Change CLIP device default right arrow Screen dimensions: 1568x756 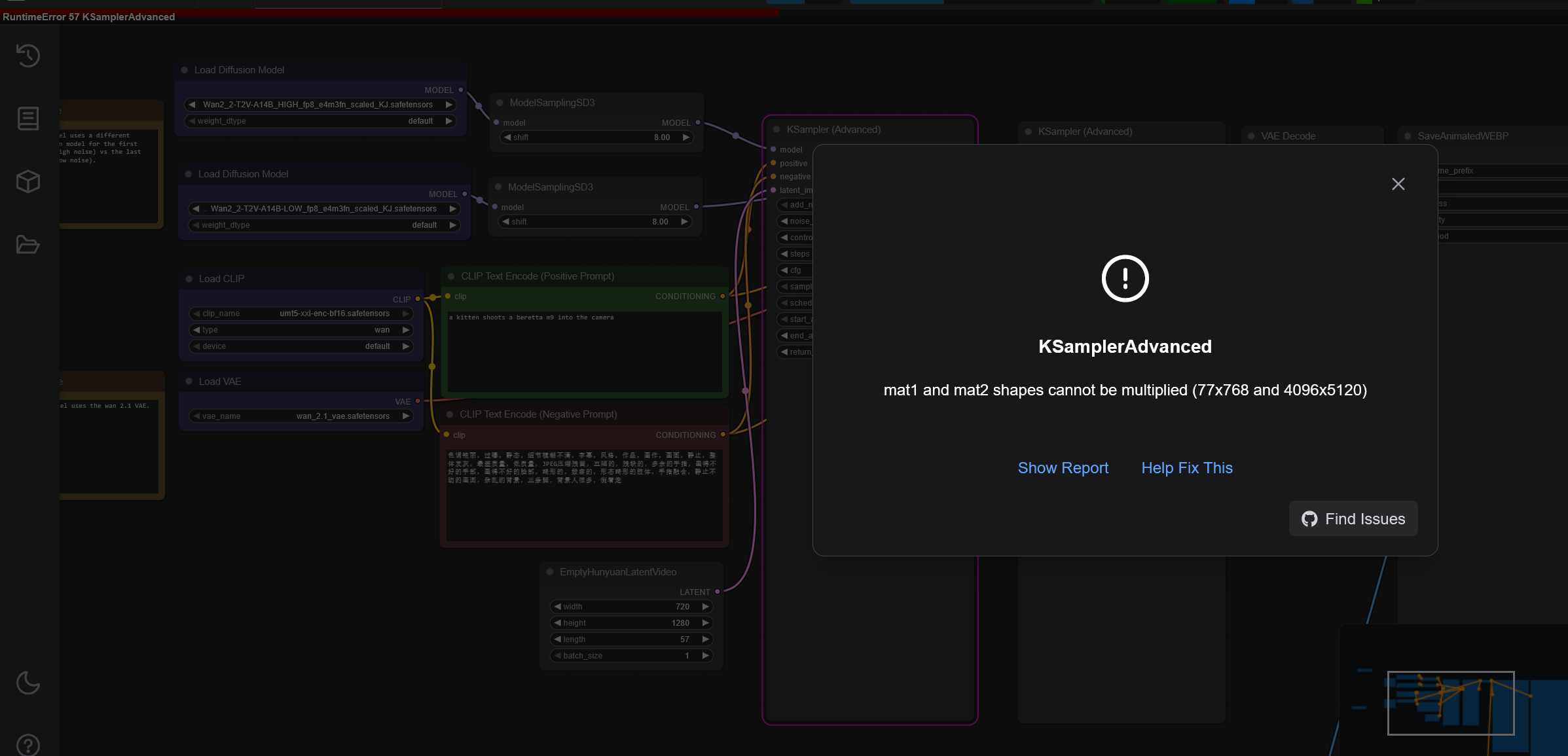click(406, 346)
